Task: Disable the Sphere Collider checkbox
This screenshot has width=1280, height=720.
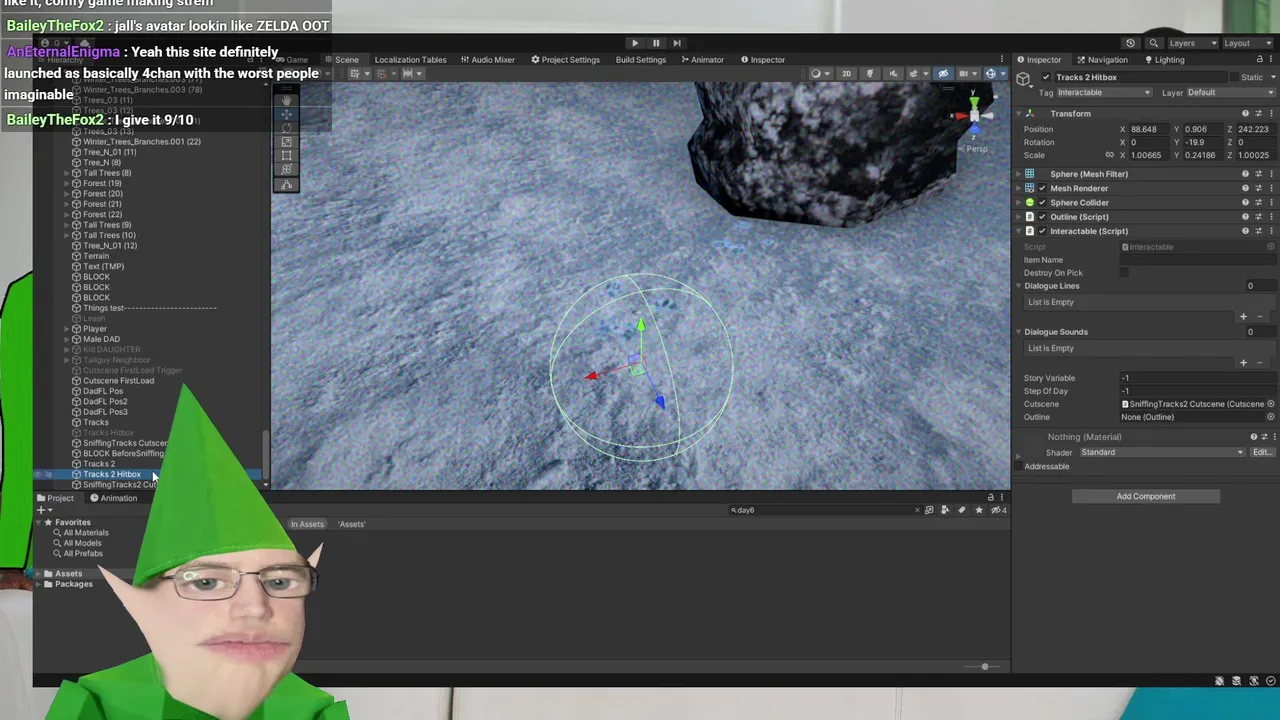Action: click(x=1042, y=203)
